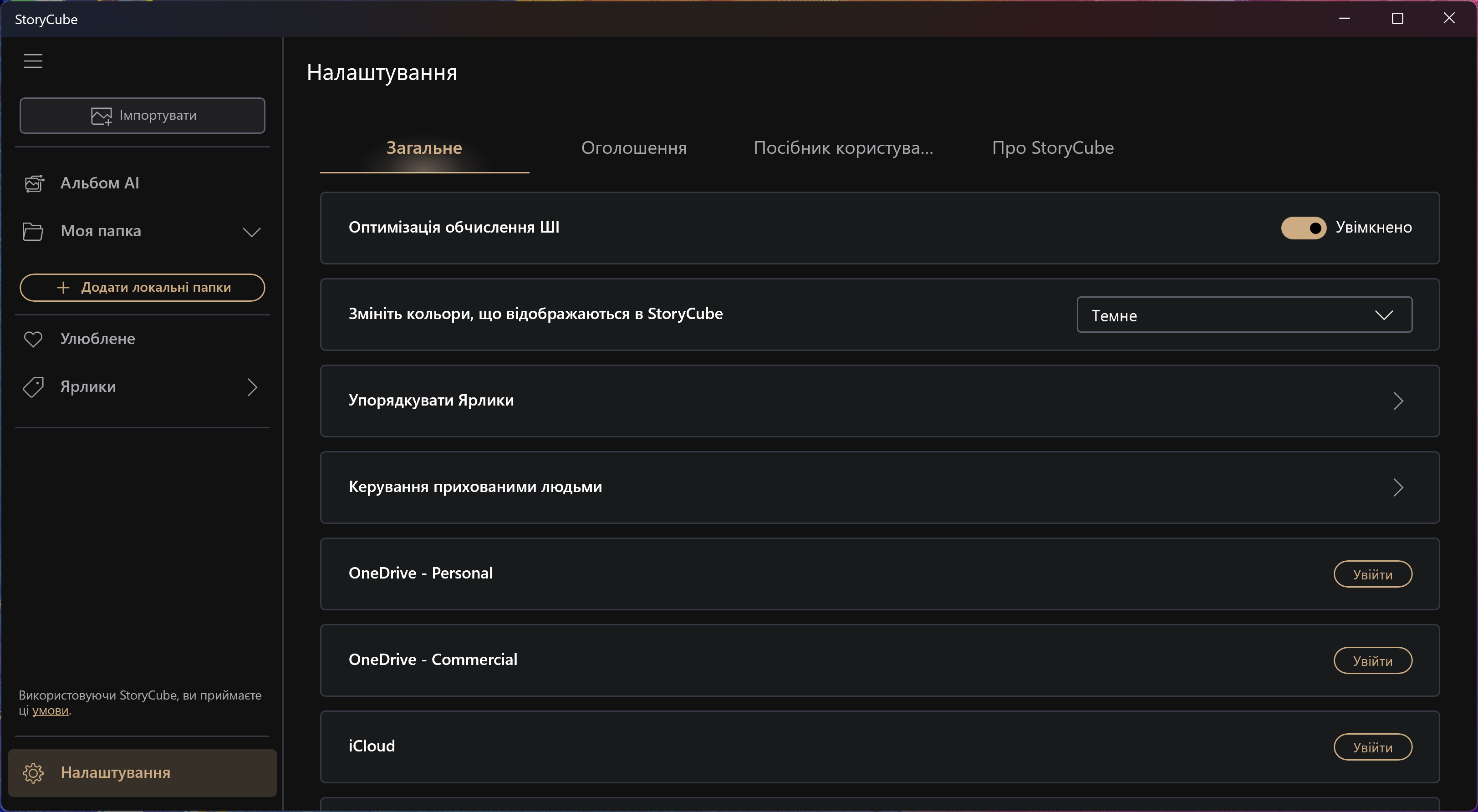Toggle Оптимізація обчислення ШІ switch off
Image resolution: width=1478 pixels, height=812 pixels.
(x=1303, y=228)
